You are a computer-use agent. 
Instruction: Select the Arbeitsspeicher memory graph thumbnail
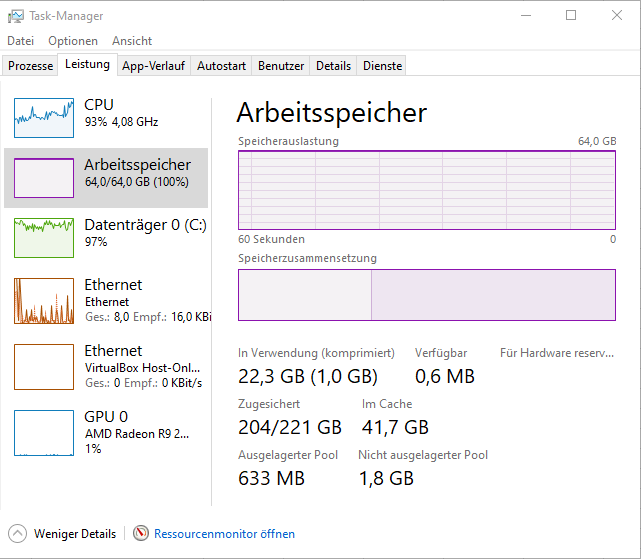44,178
